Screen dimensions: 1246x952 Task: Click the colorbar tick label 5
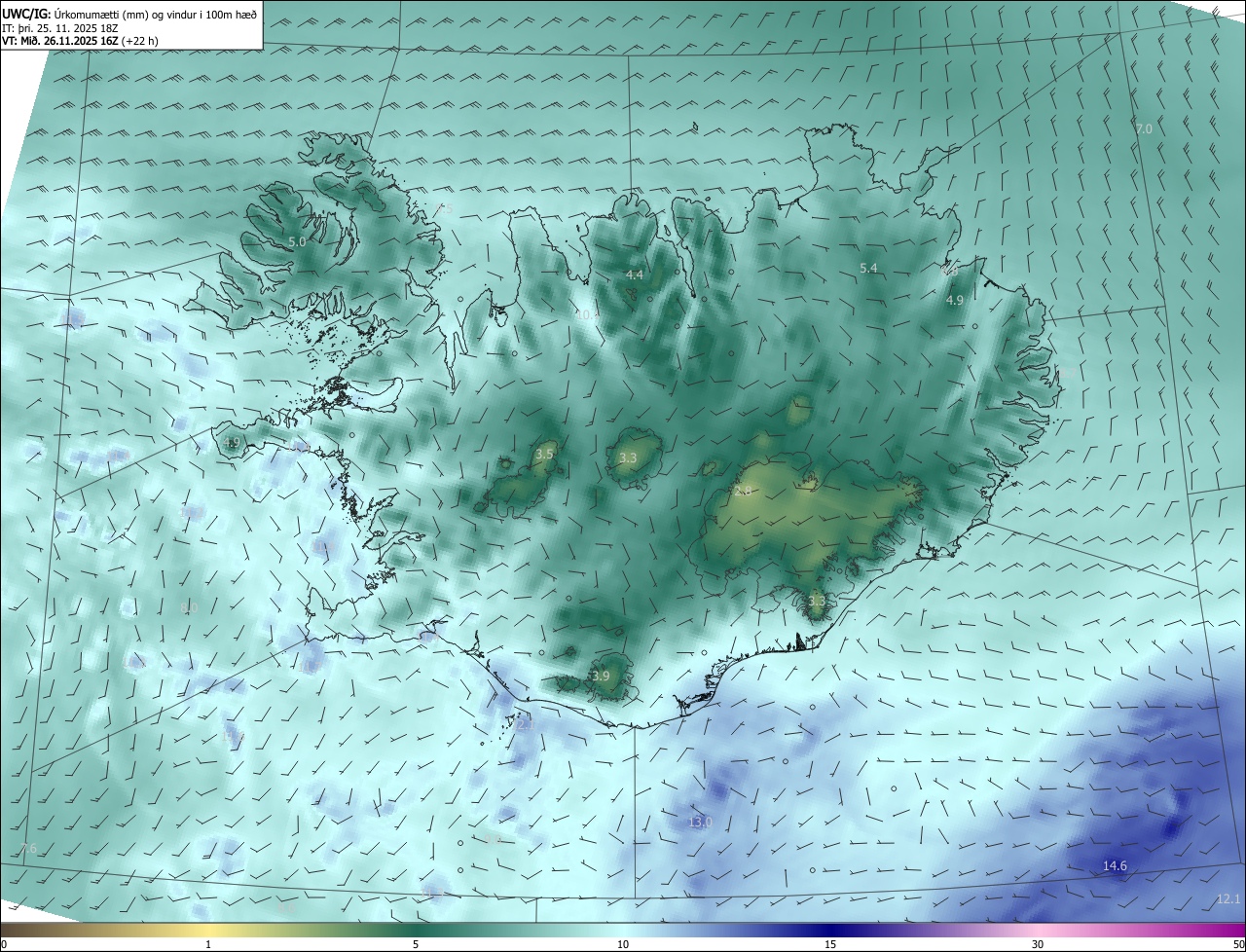click(416, 944)
